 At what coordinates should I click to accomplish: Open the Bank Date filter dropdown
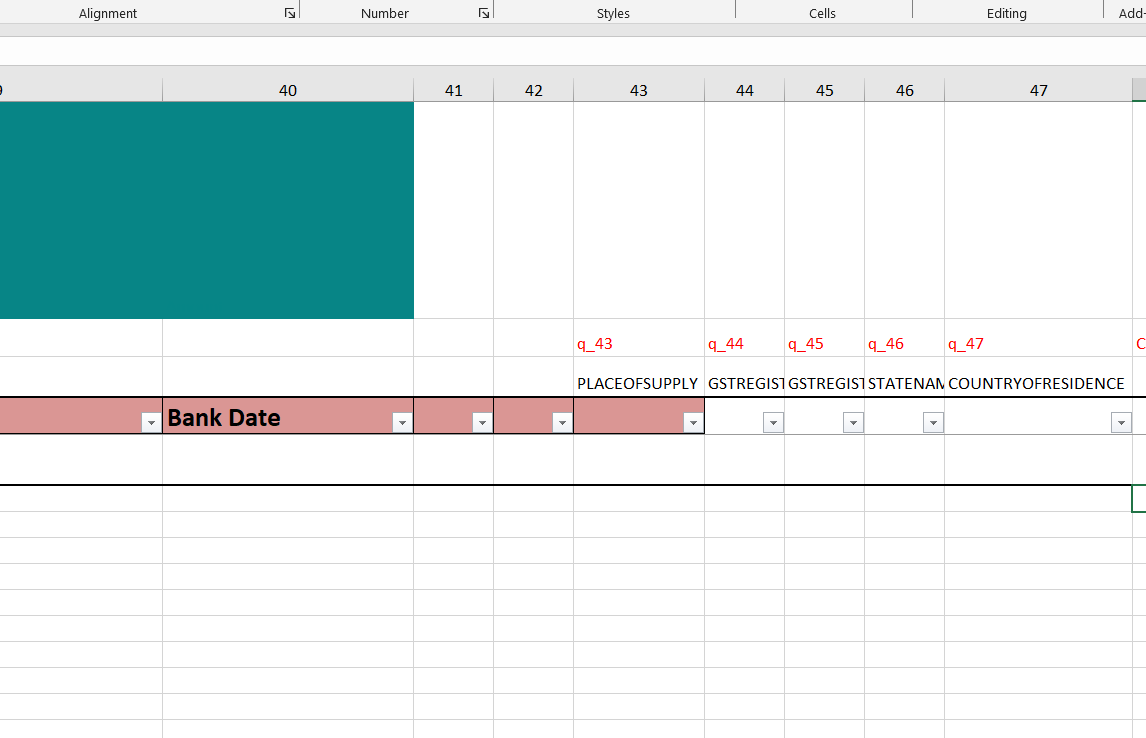402,423
